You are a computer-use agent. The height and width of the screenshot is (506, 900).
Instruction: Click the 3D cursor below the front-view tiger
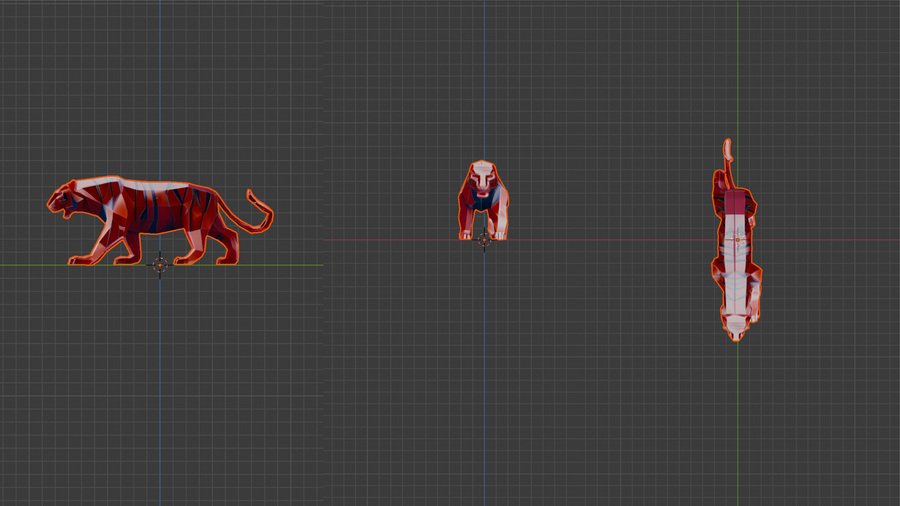(x=484, y=240)
